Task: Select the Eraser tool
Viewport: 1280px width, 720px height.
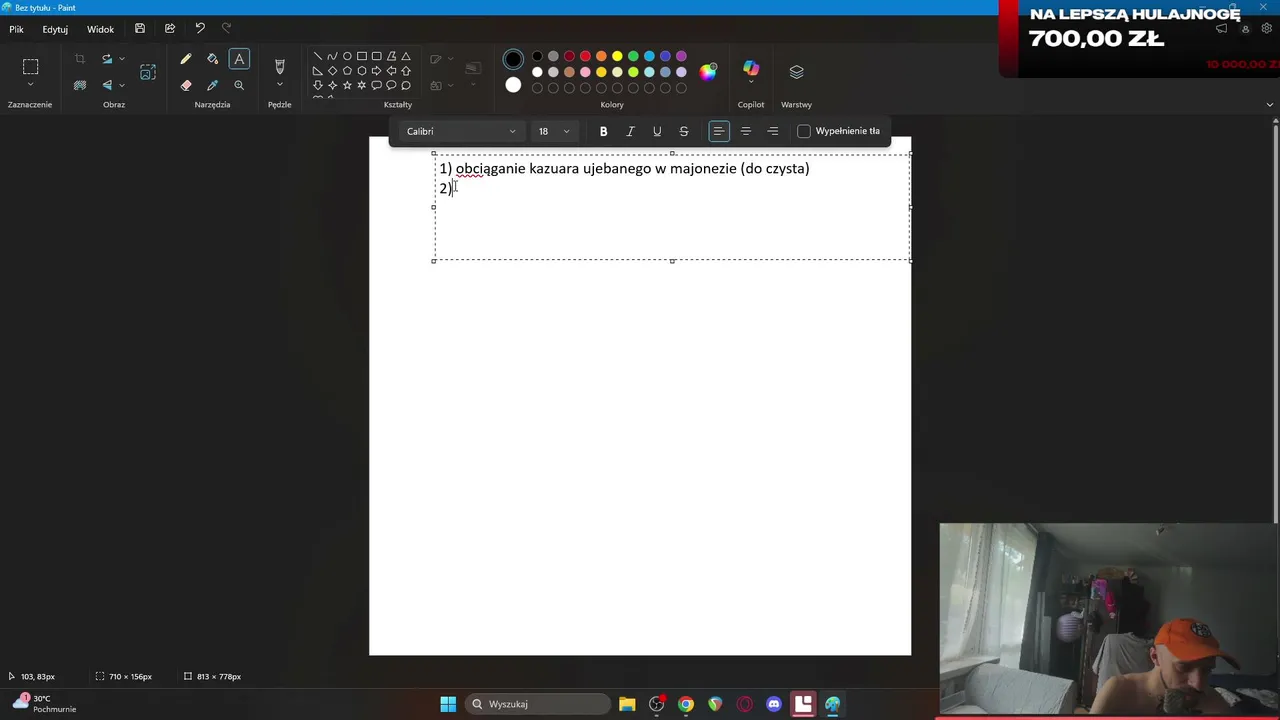Action: tap(186, 86)
